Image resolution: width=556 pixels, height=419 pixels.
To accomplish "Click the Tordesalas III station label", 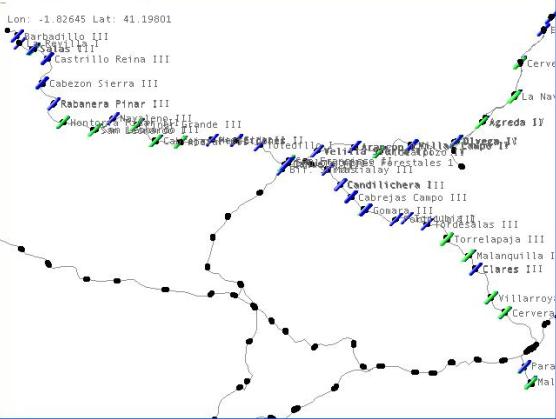I will (x=476, y=224).
